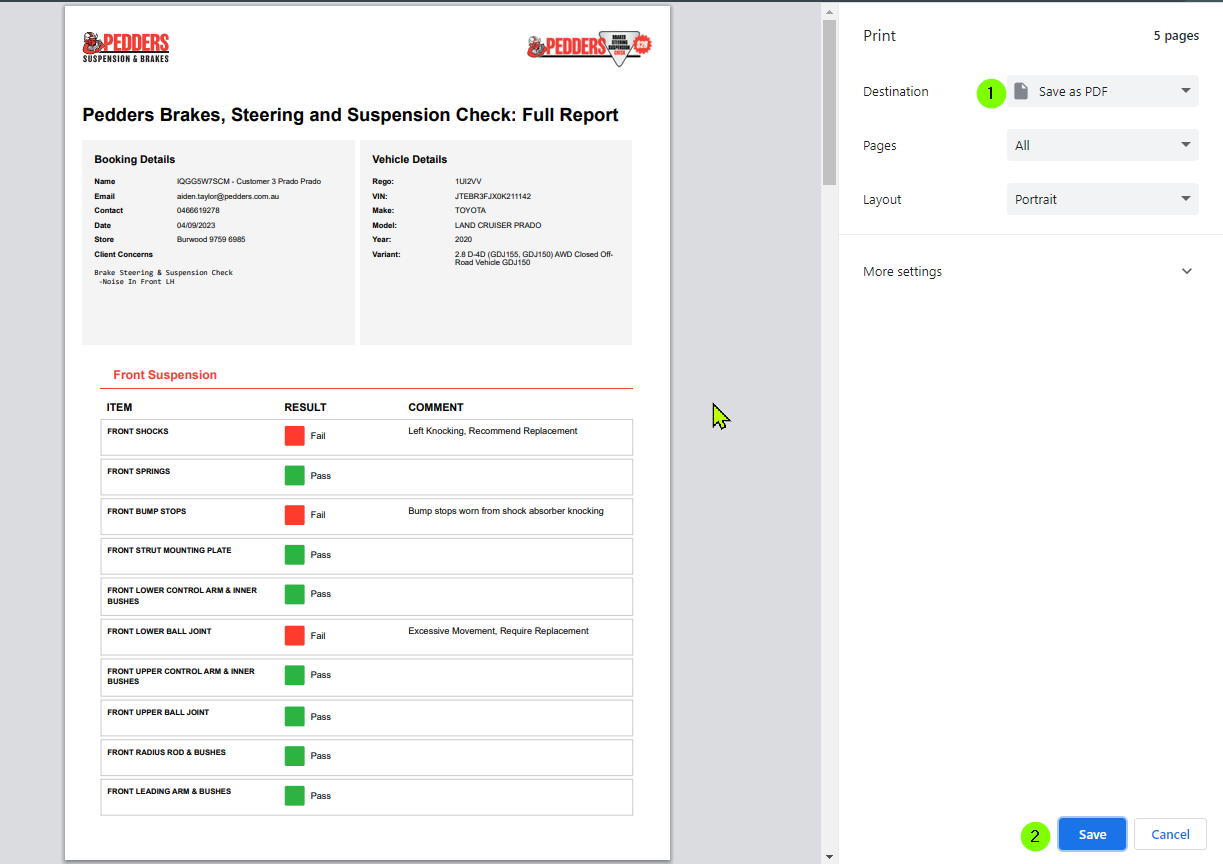Click the green swatch for Front Radius Rod & Bushes
Image resolution: width=1223 pixels, height=864 pixels.
click(x=294, y=756)
